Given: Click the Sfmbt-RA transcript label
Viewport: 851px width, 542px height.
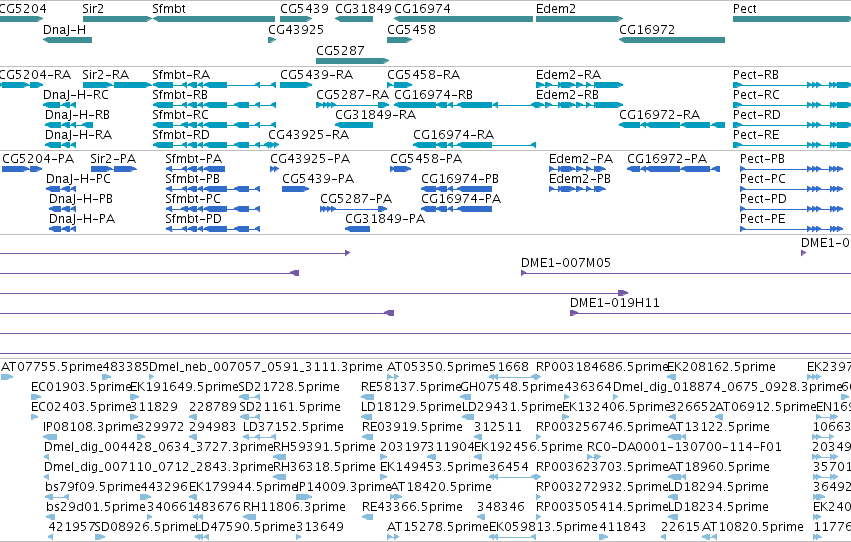Looking at the screenshot, I should pyautogui.click(x=181, y=75).
